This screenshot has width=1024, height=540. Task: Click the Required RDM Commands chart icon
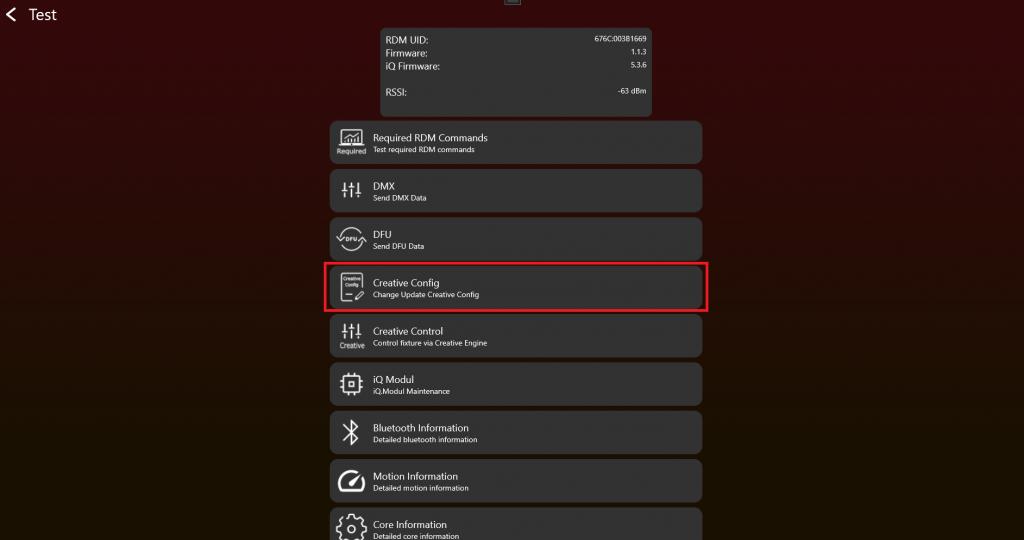pos(351,142)
